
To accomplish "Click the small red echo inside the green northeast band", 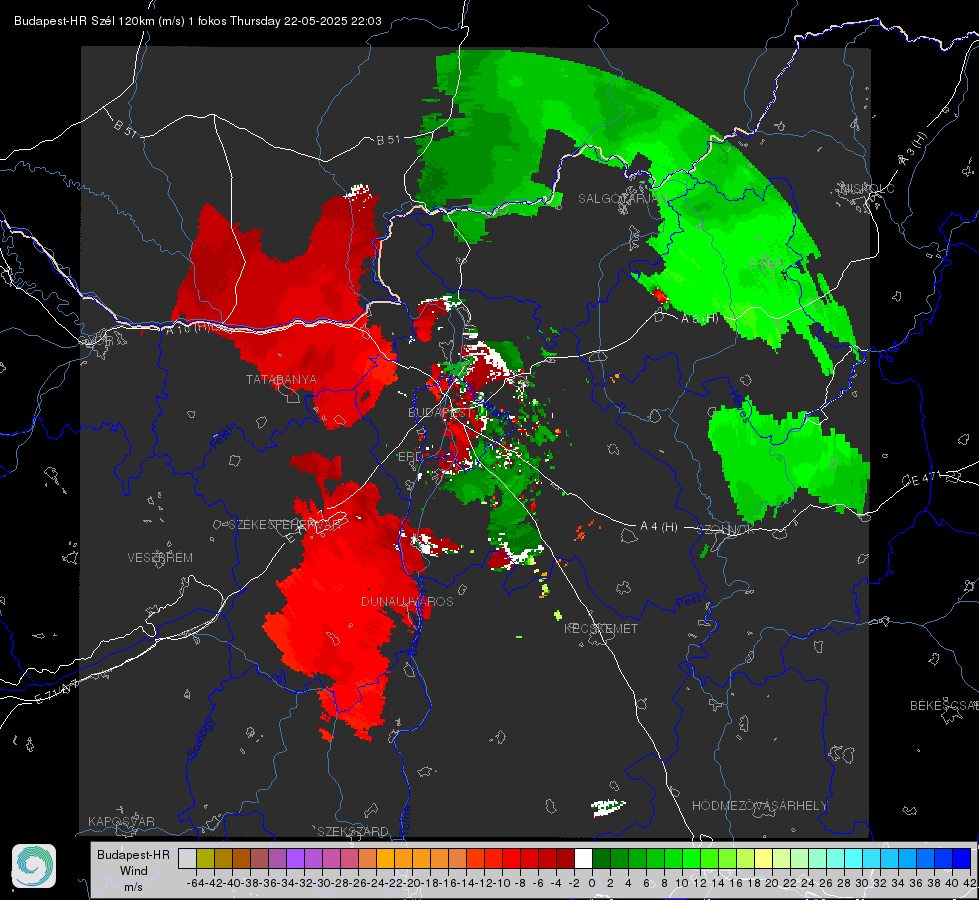I will (x=660, y=295).
